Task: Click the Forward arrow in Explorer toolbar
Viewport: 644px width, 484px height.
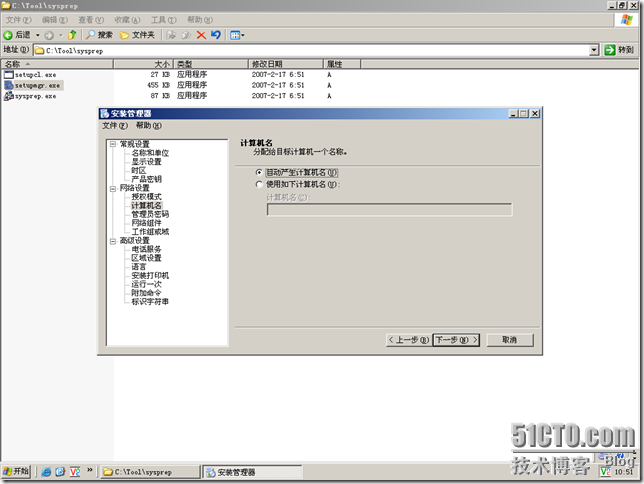Action: point(49,35)
